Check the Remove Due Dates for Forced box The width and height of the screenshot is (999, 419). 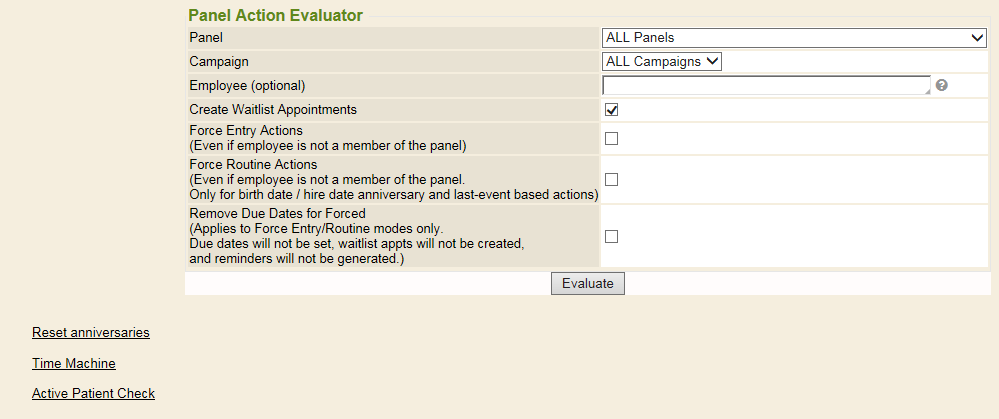click(611, 236)
